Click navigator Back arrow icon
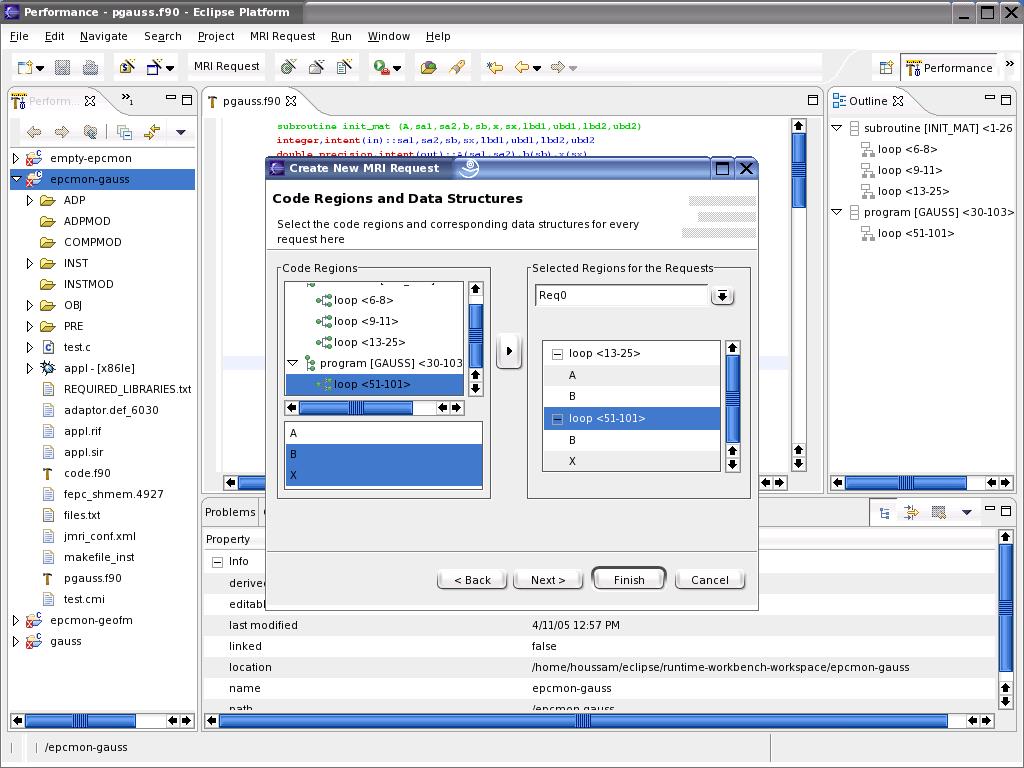 pyautogui.click(x=34, y=132)
